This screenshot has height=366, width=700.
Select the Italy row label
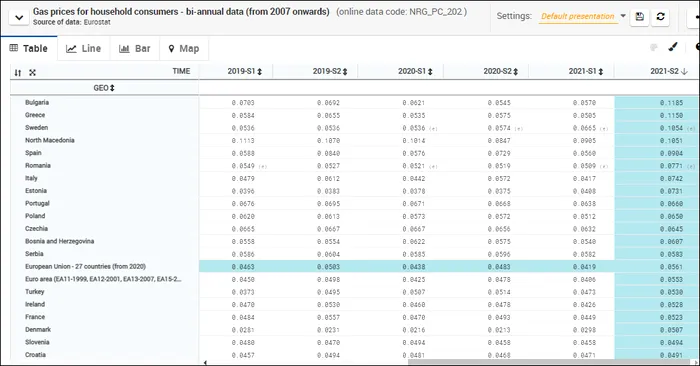click(x=31, y=178)
